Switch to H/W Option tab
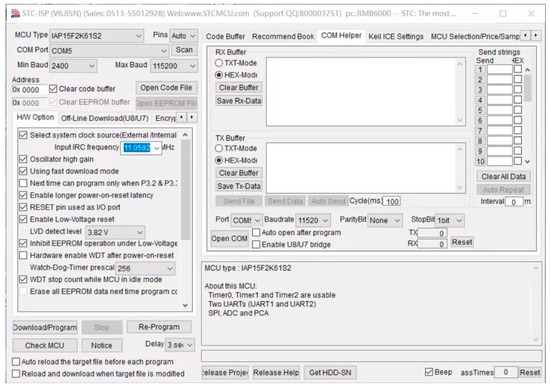This screenshot has height=388, width=550. [35, 117]
